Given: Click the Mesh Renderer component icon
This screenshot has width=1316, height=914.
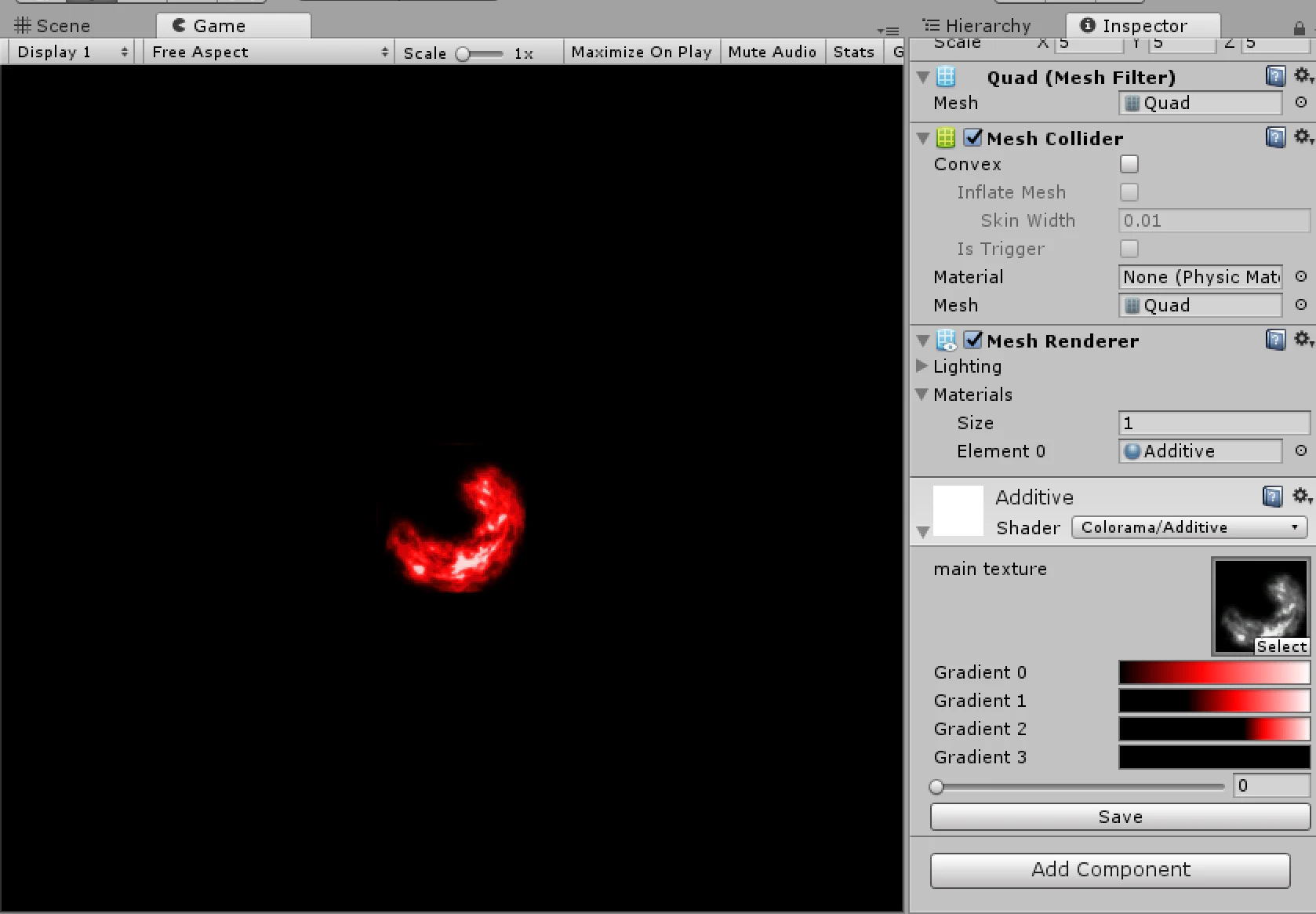Looking at the screenshot, I should click(946, 340).
